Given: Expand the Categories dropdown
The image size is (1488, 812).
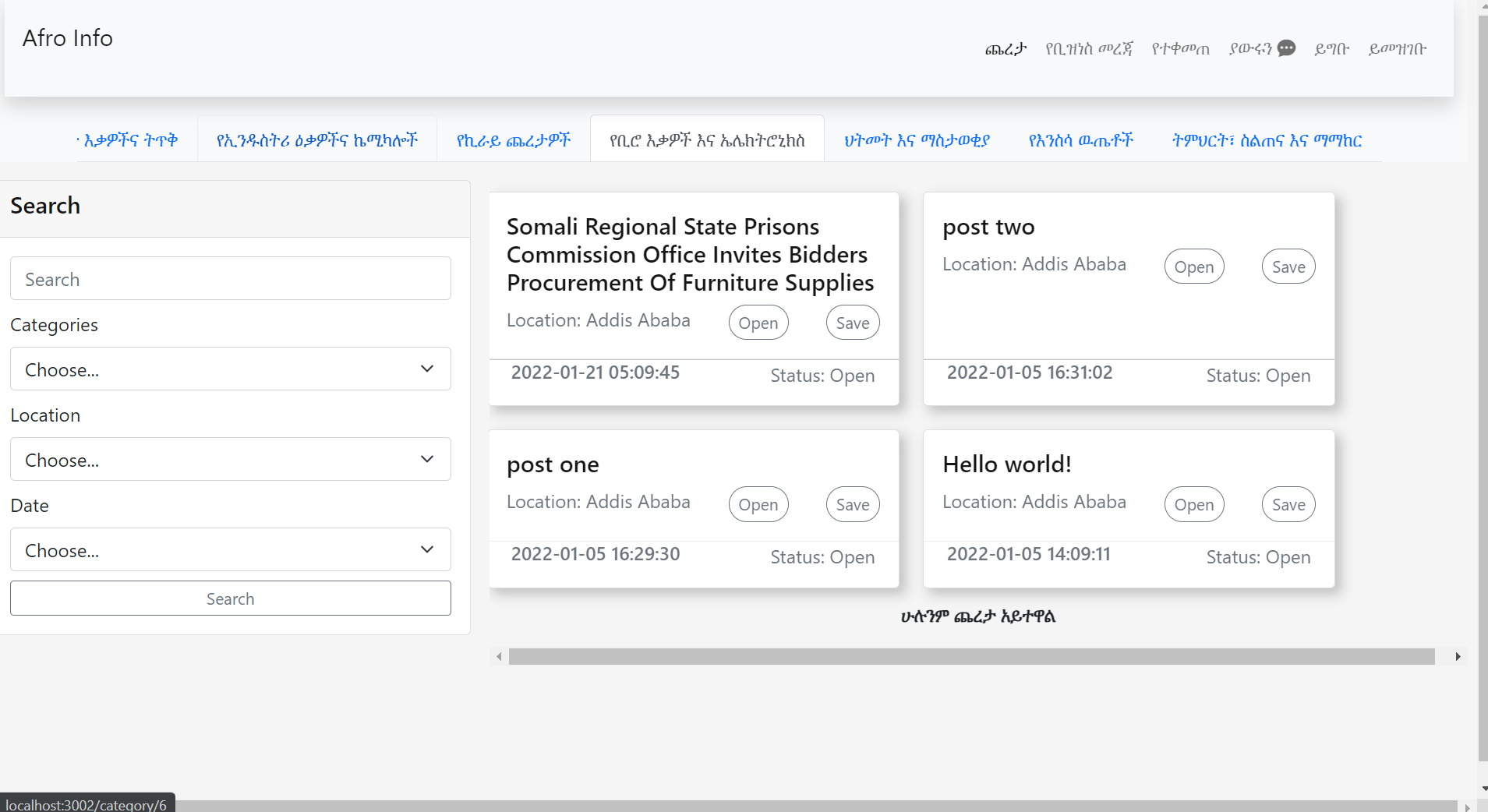Looking at the screenshot, I should pyautogui.click(x=230, y=369).
